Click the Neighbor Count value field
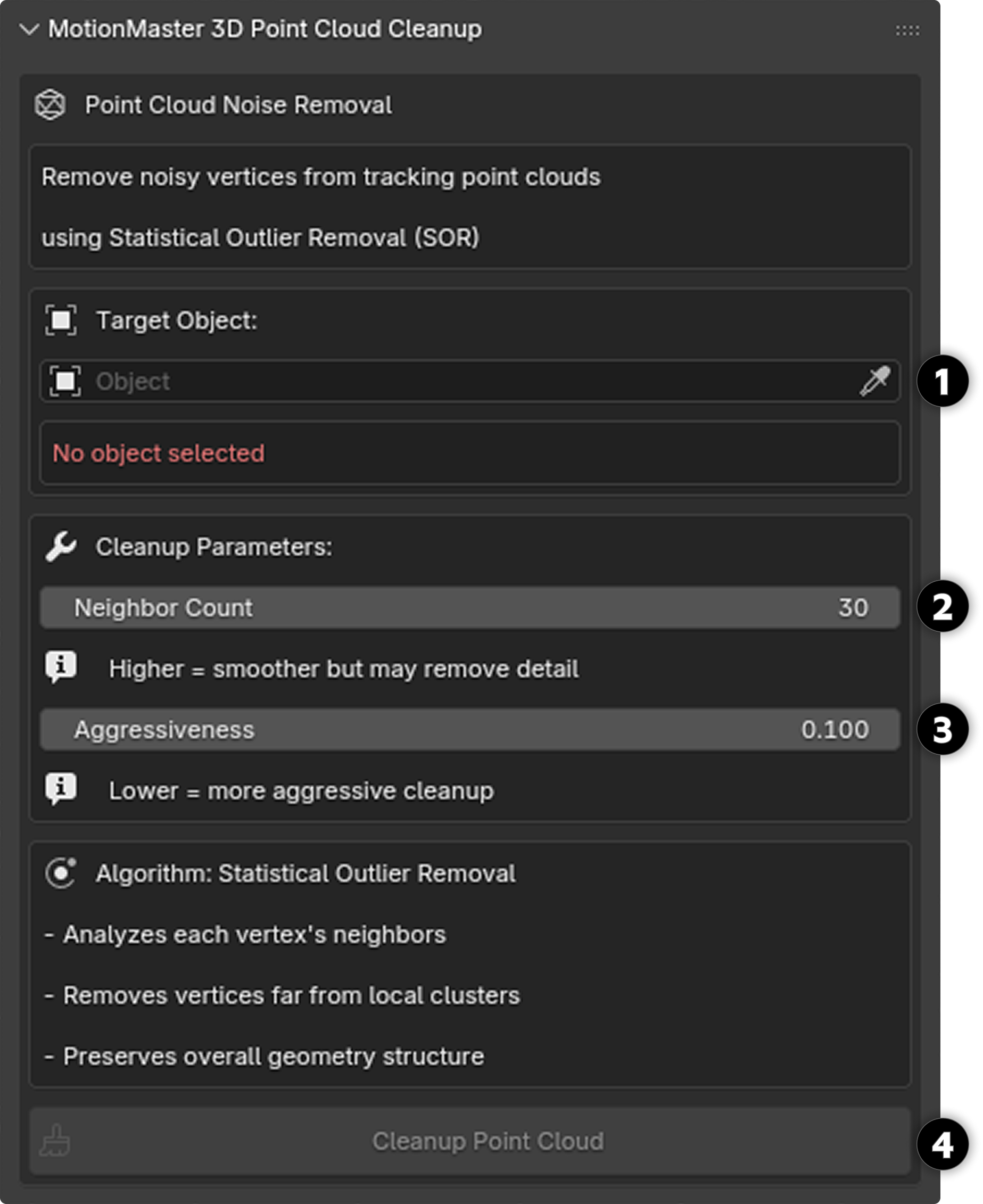Viewport: 983px width, 1204px height. click(x=470, y=608)
